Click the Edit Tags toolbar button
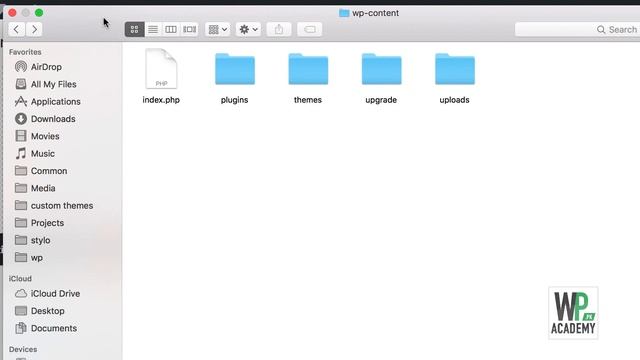Image resolution: width=640 pixels, height=360 pixels. tap(310, 29)
